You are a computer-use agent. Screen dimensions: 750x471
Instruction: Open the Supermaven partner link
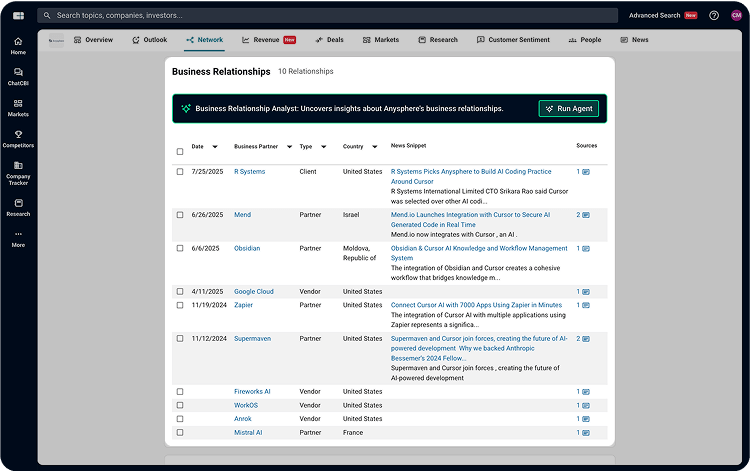[252, 338]
